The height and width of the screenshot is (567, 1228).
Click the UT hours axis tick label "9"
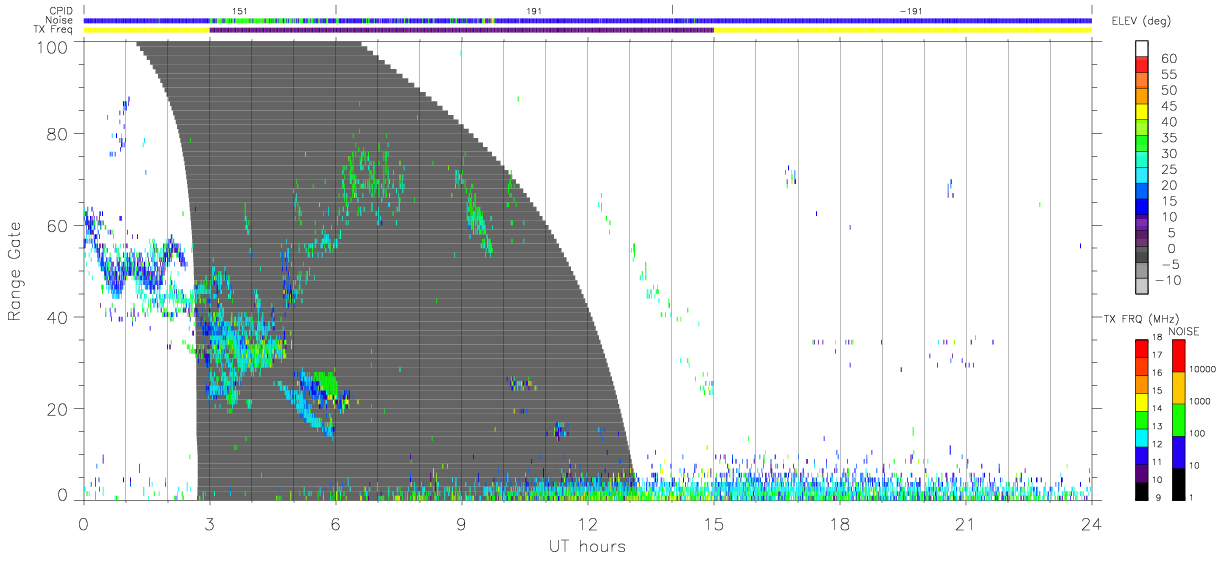(x=461, y=524)
